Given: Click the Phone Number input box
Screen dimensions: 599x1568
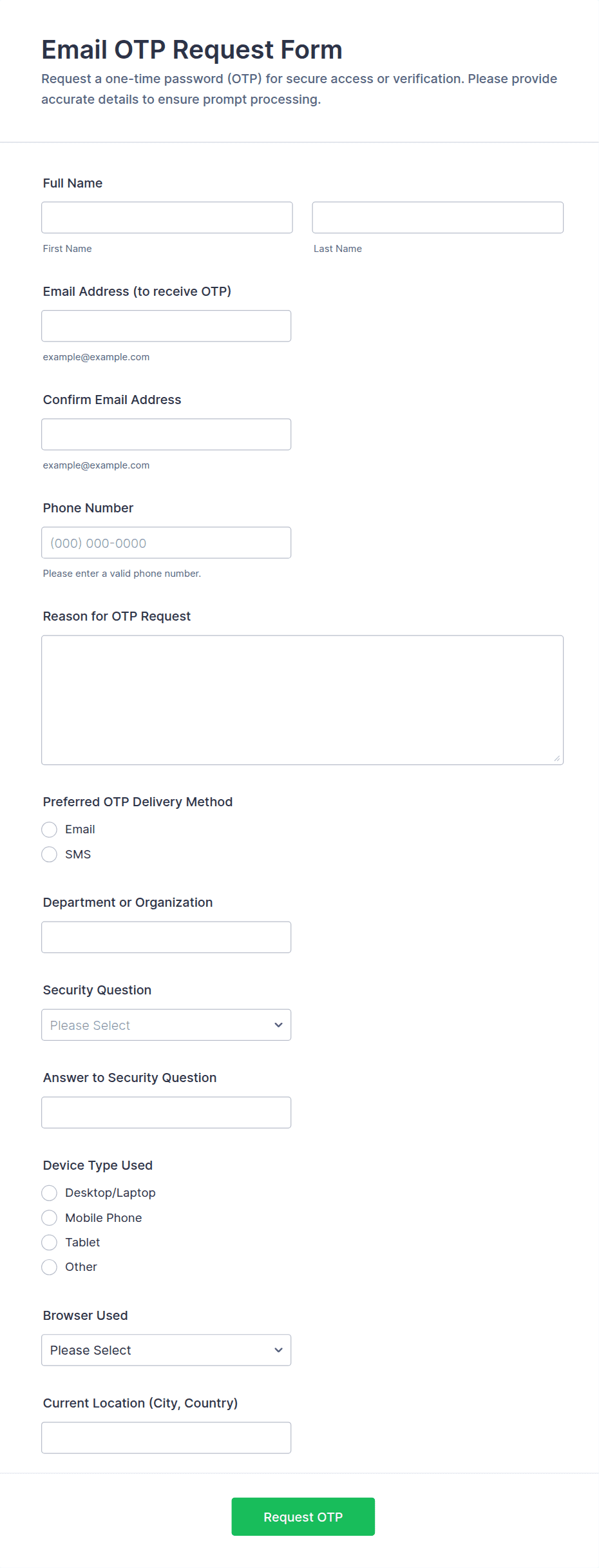Looking at the screenshot, I should [166, 543].
